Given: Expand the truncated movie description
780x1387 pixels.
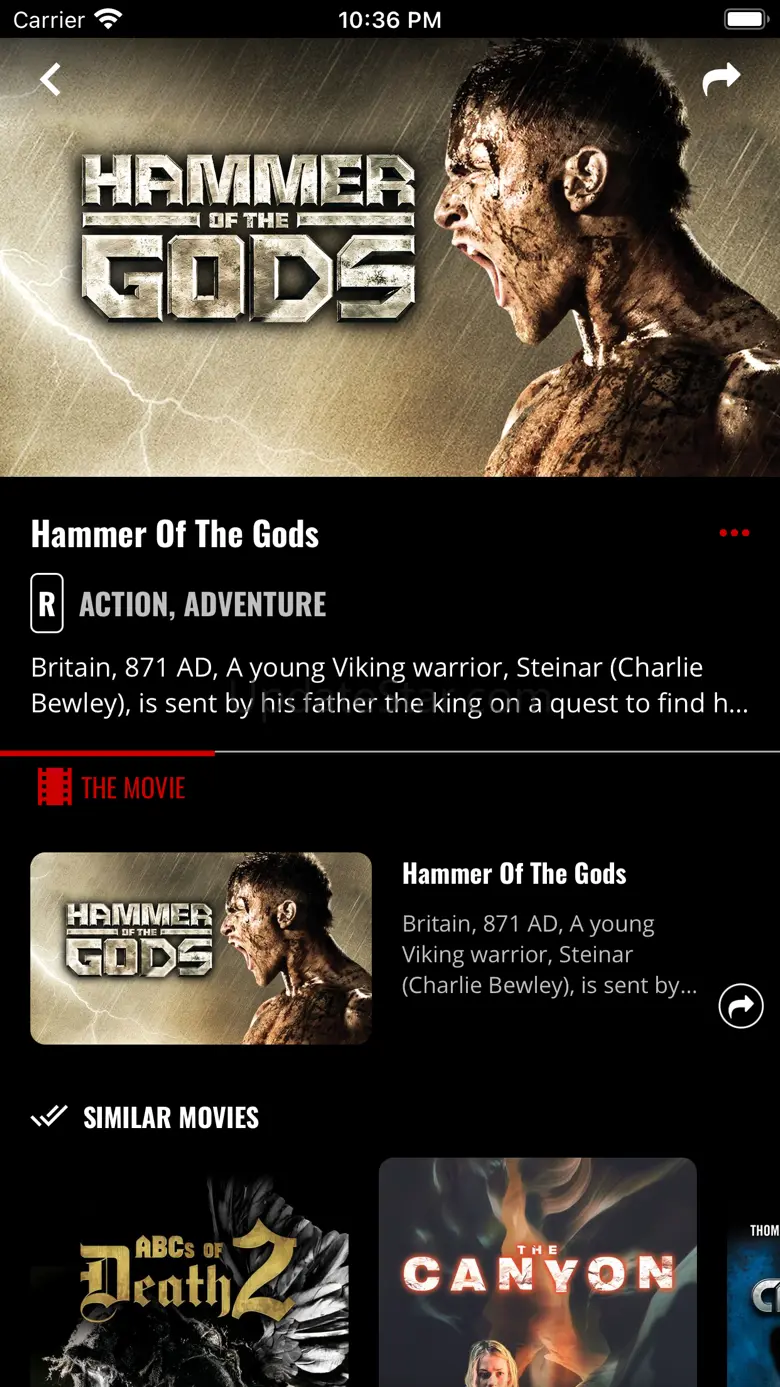Looking at the screenshot, I should (390, 685).
